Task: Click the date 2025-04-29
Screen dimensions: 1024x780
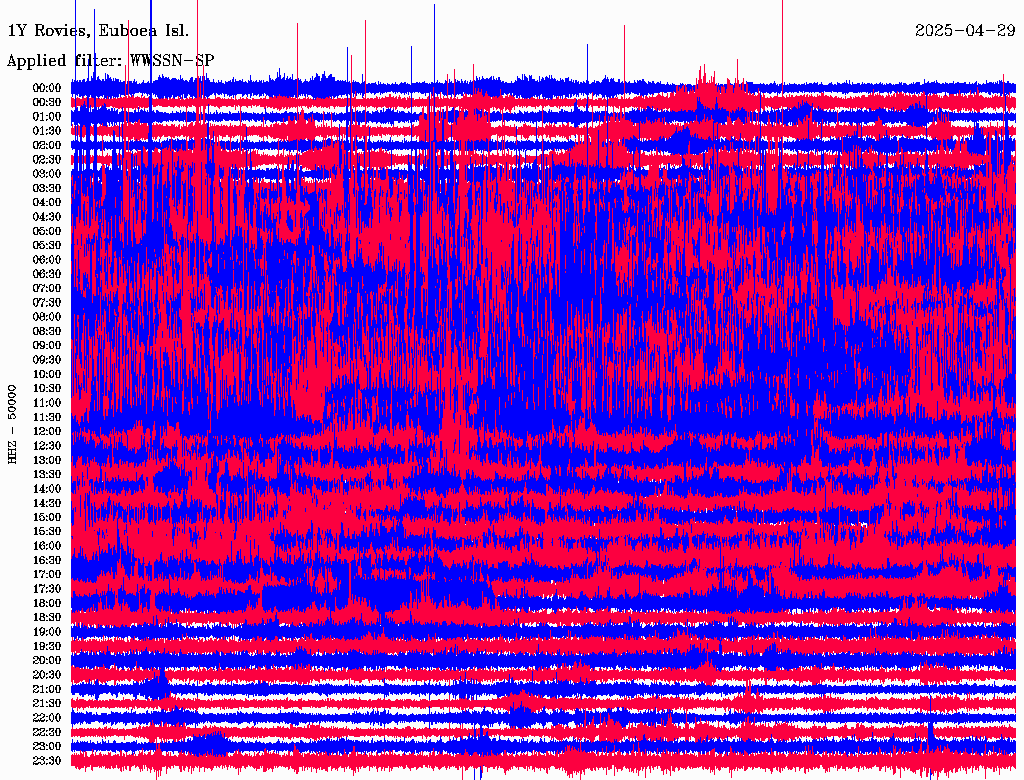Action: (x=964, y=30)
